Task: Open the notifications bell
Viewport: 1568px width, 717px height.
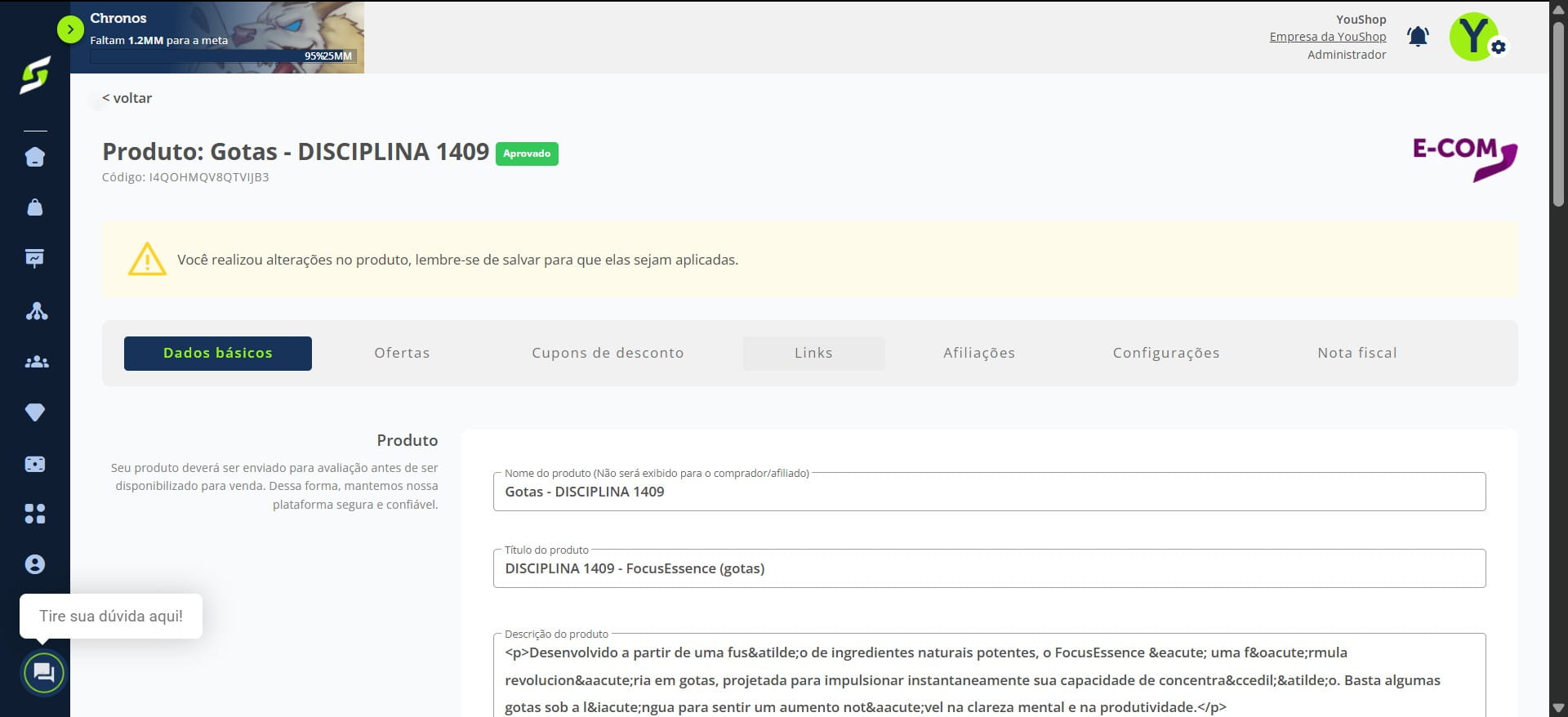Action: coord(1418,37)
